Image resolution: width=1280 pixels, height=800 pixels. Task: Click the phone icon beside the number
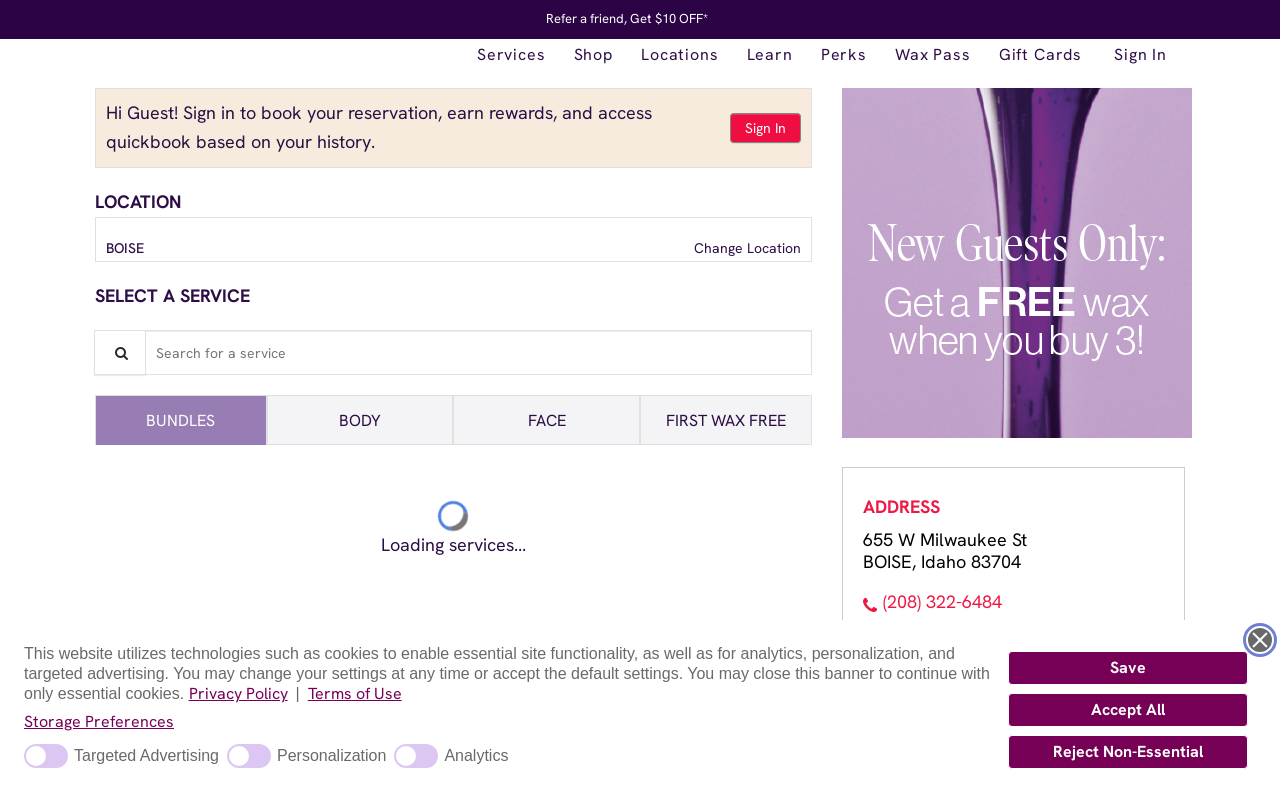pyautogui.click(x=870, y=604)
